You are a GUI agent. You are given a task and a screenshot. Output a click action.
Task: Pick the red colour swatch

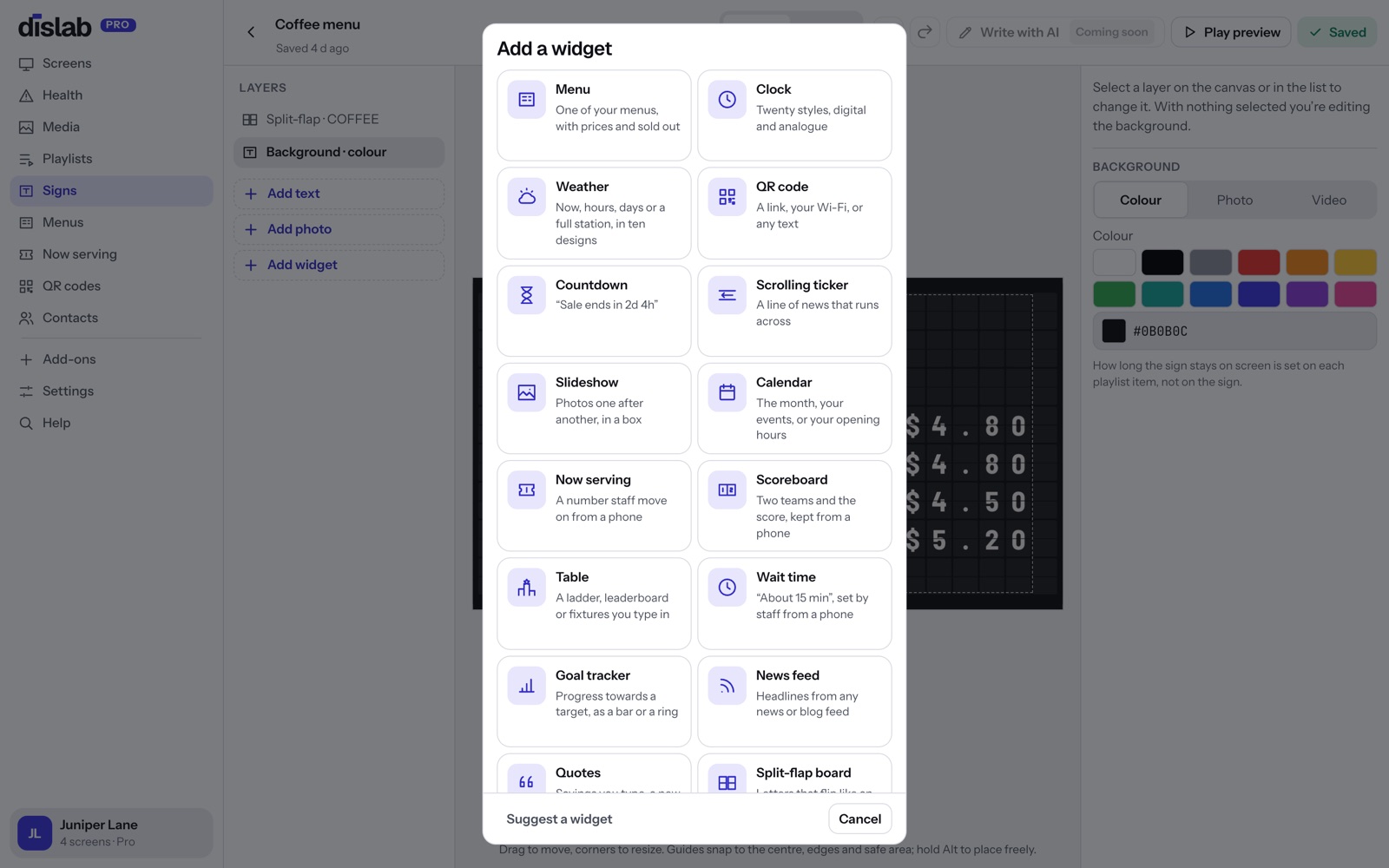1259,262
